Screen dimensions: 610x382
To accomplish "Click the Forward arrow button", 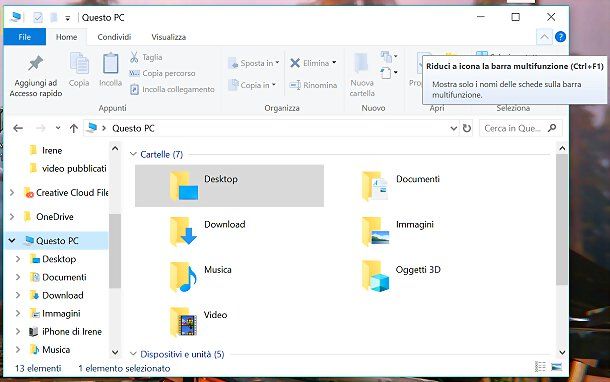I will [40, 128].
